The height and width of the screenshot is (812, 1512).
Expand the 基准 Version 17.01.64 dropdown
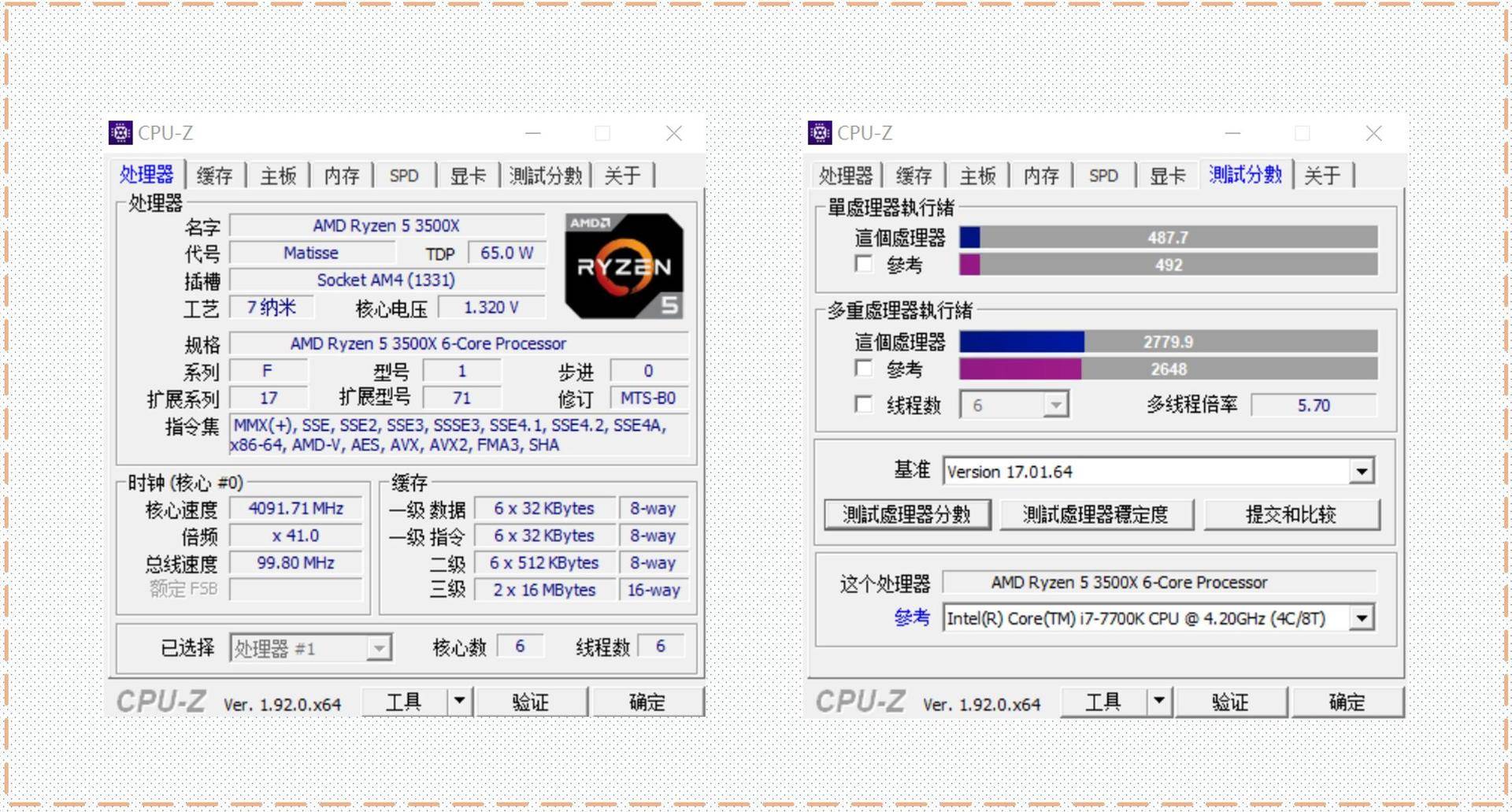tap(1362, 471)
